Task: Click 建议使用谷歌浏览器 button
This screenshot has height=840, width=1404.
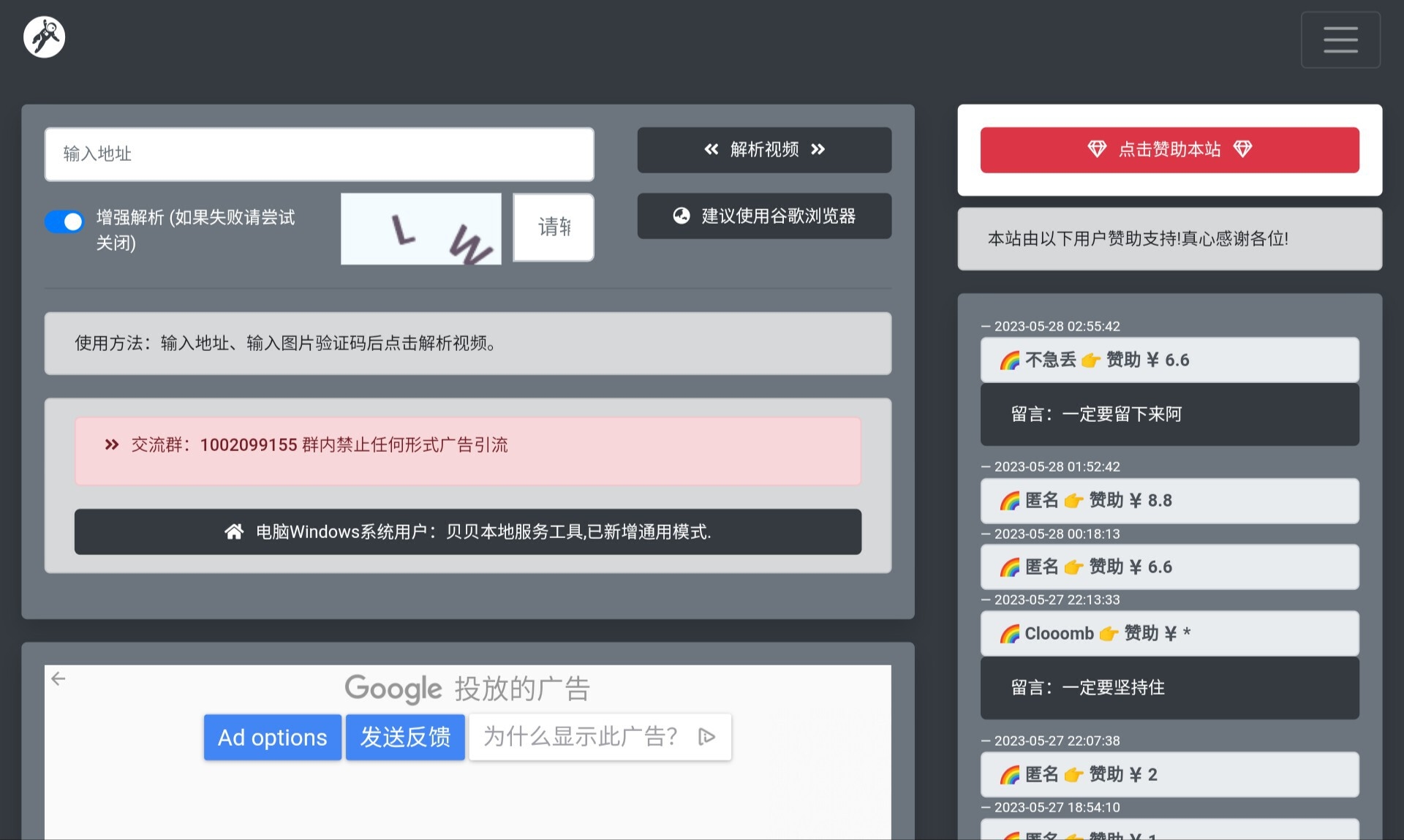Action: (x=764, y=216)
